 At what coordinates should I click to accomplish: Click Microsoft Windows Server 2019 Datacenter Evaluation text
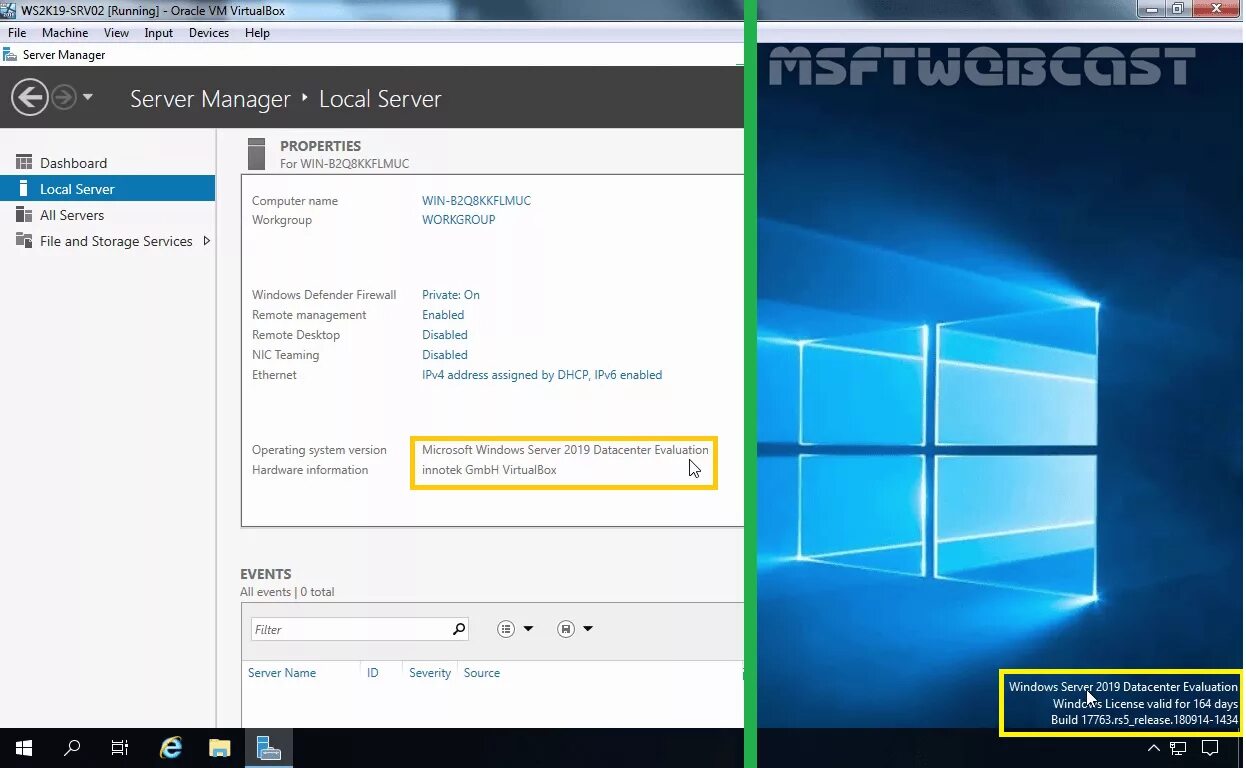coord(565,450)
